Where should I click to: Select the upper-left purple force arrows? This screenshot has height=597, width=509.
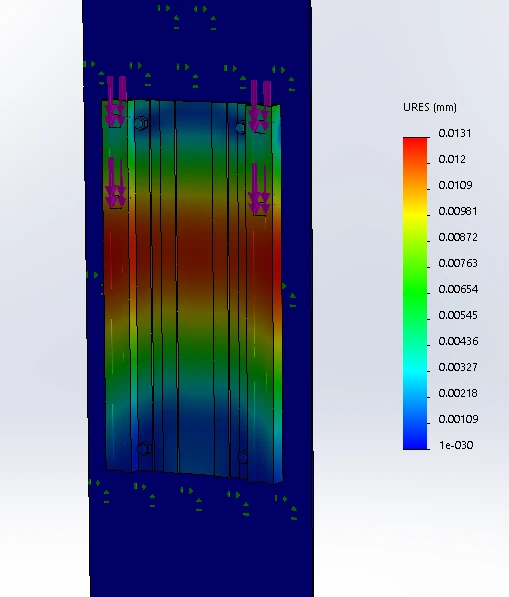pyautogui.click(x=115, y=101)
